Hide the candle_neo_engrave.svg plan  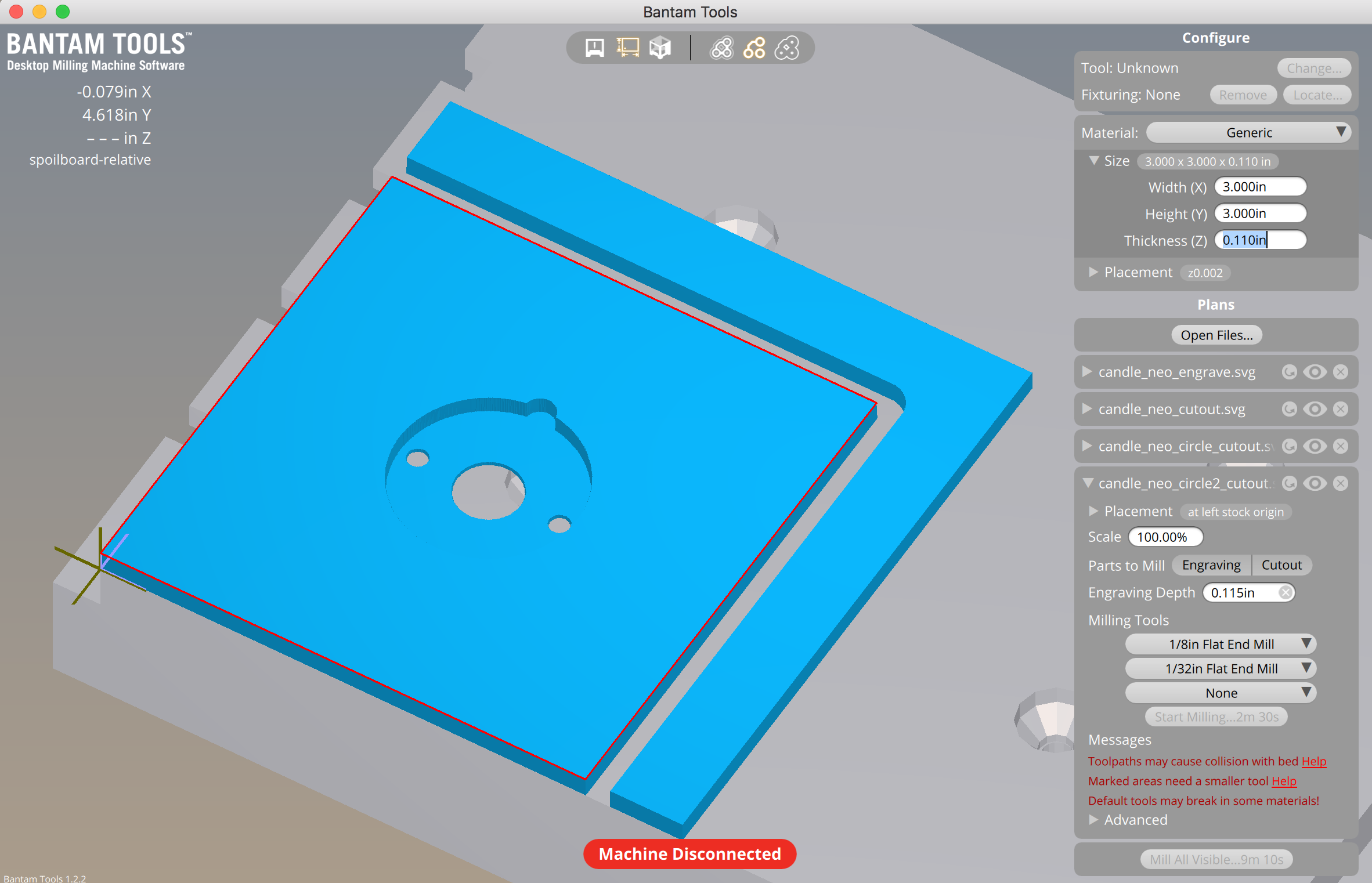tap(1315, 372)
